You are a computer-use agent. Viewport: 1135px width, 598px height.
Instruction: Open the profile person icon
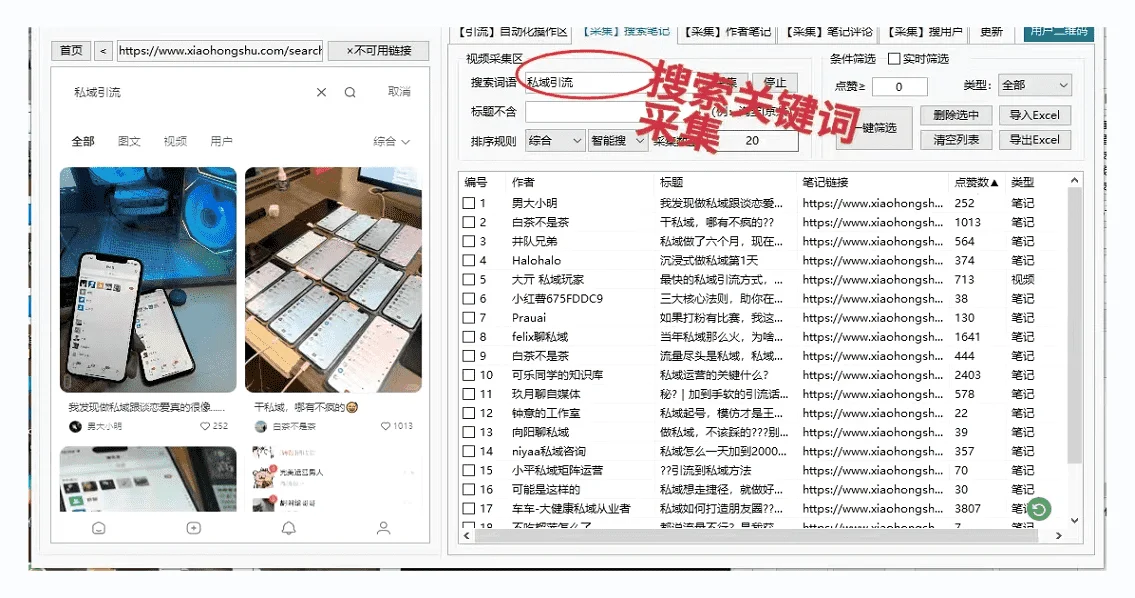(x=383, y=530)
